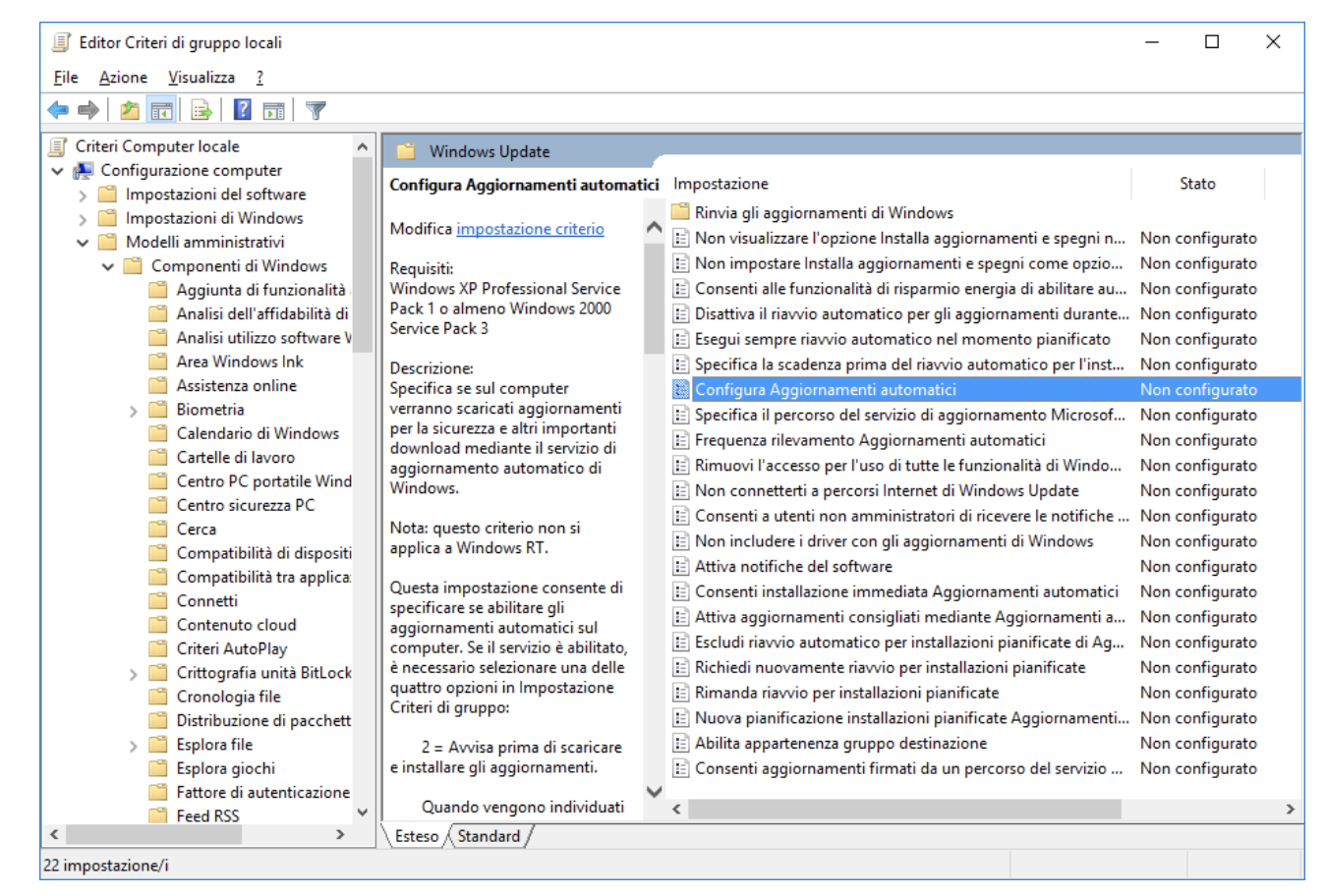
Task: Switch to the Standard tab
Action: click(x=489, y=836)
